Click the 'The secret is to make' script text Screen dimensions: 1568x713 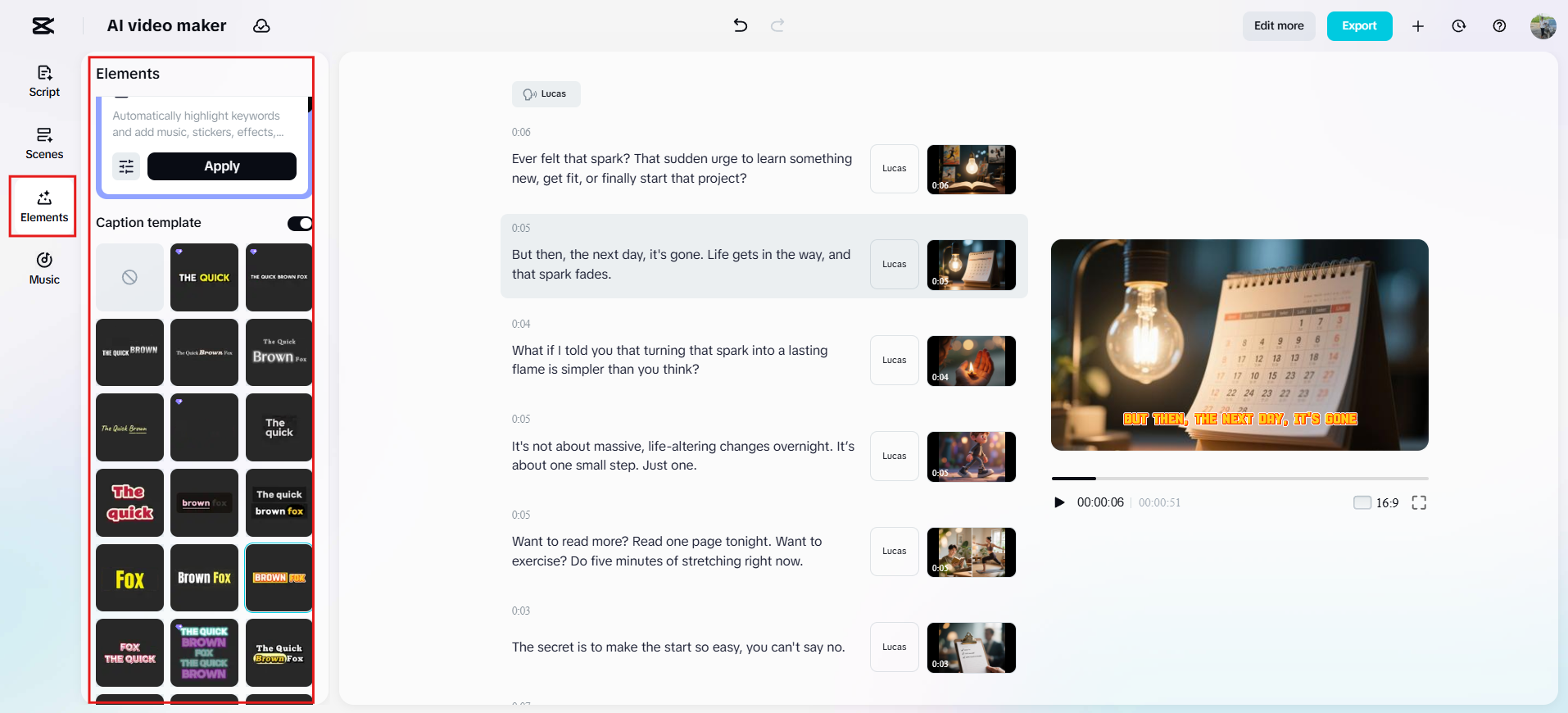[x=678, y=647]
